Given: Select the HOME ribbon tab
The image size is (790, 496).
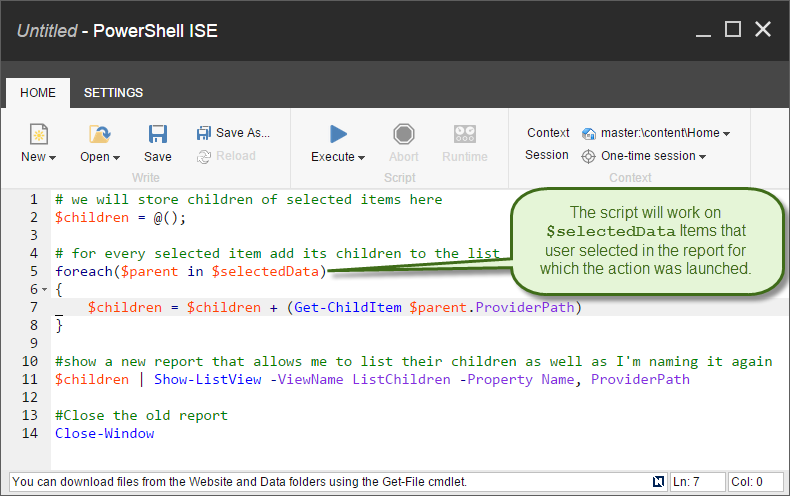Looking at the screenshot, I should coord(38,93).
